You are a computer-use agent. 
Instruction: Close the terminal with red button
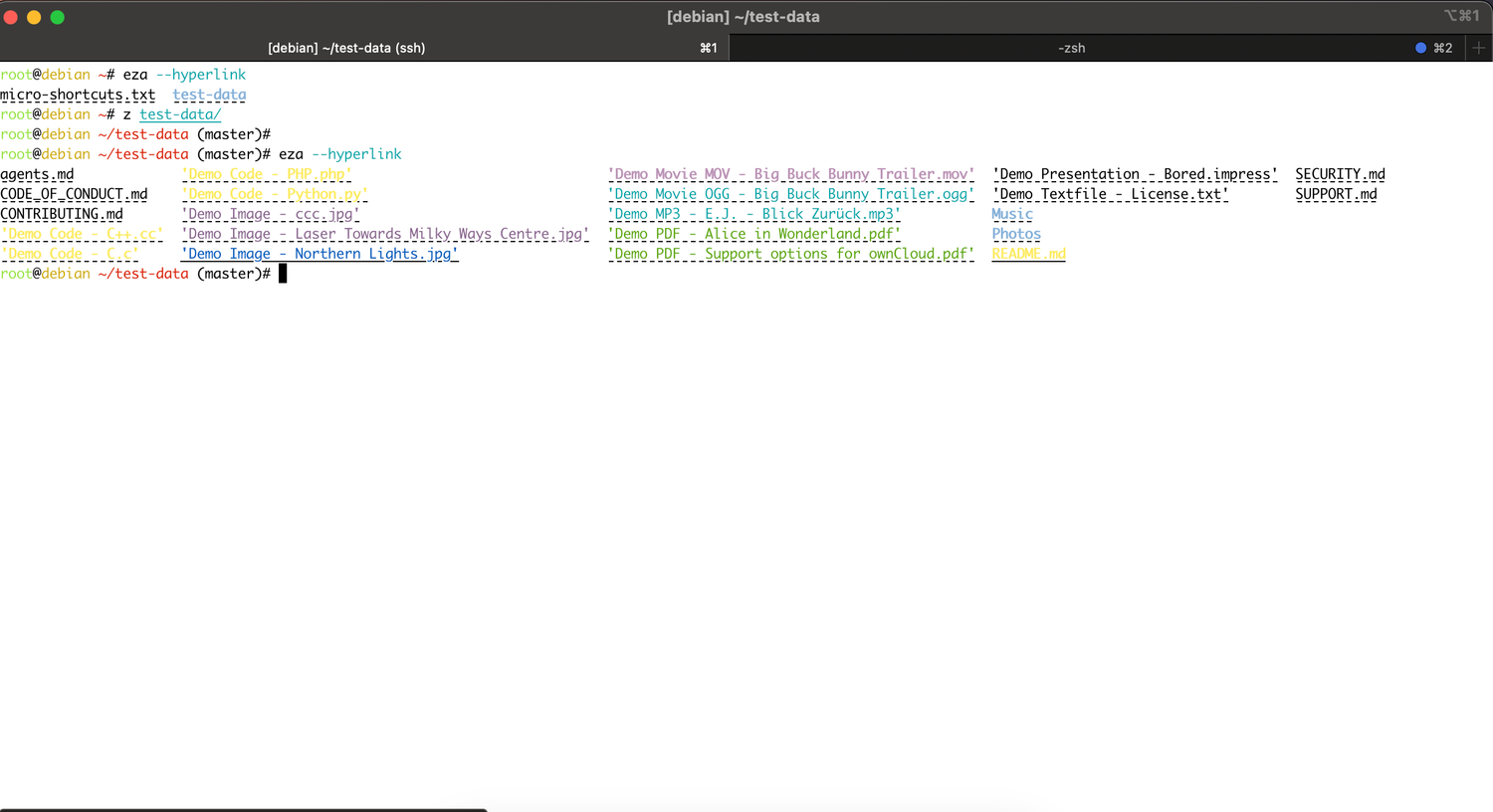[11, 17]
